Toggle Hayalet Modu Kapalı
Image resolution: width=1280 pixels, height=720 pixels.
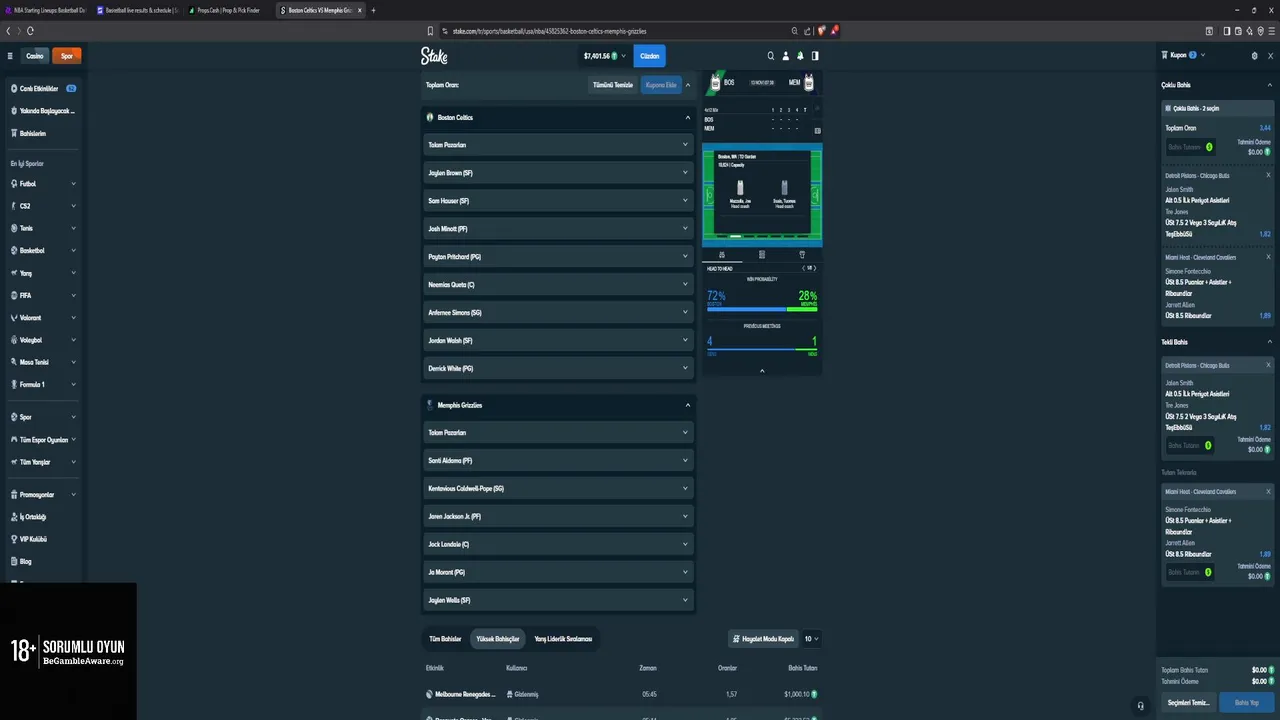click(x=762, y=639)
